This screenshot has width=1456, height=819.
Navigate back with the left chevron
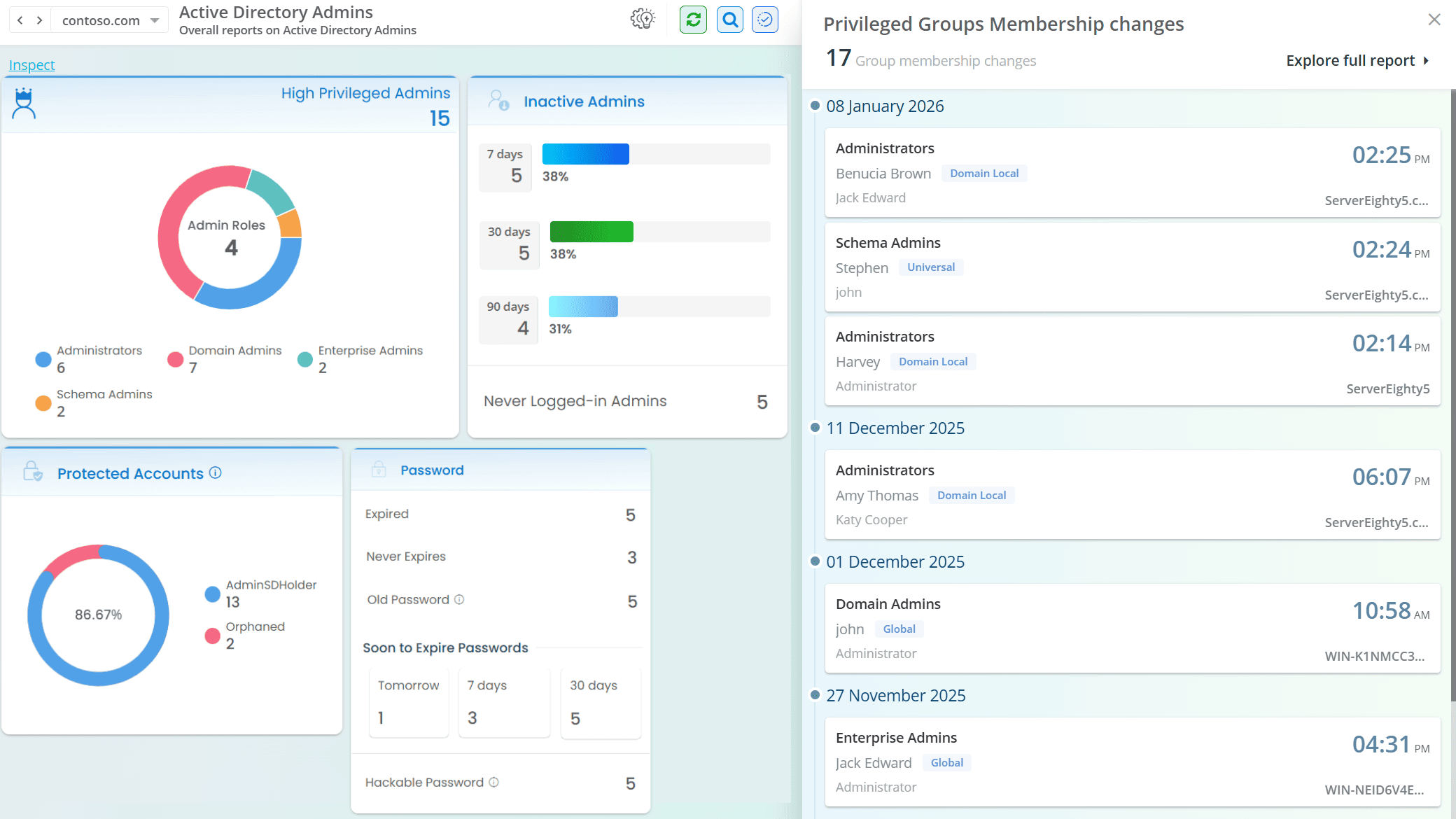click(20, 20)
